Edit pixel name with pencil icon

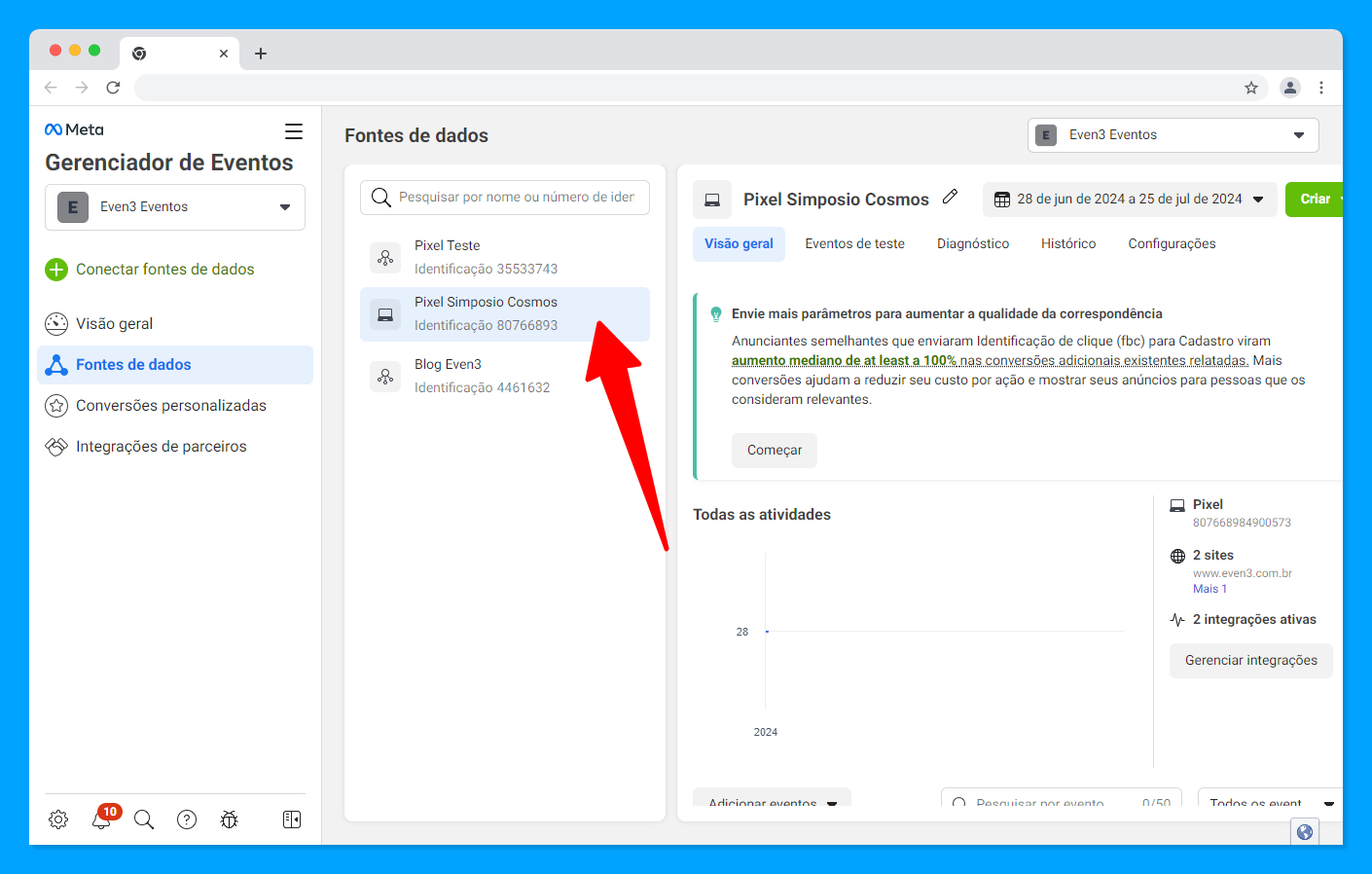click(x=951, y=197)
